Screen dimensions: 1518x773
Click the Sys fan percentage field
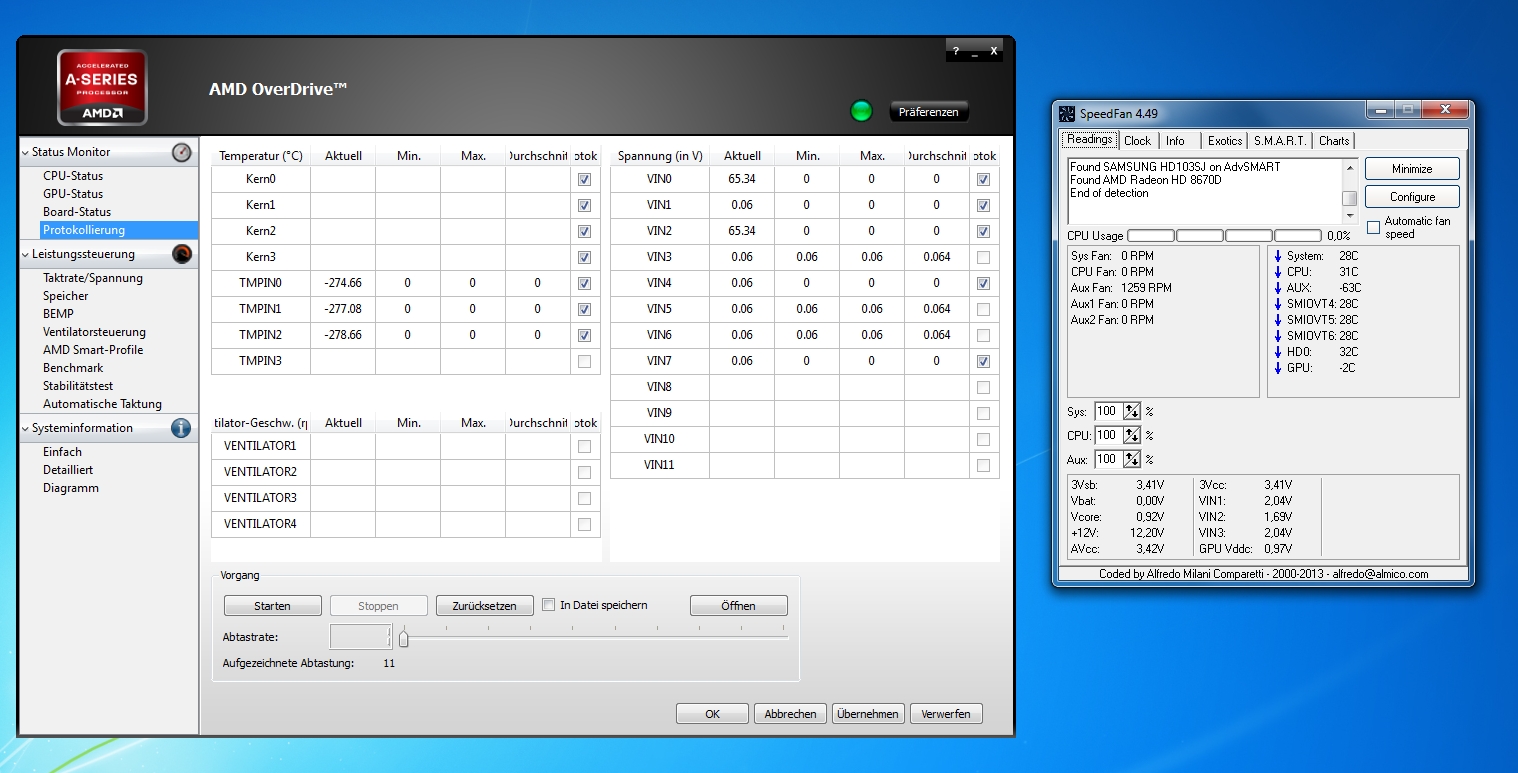1108,411
